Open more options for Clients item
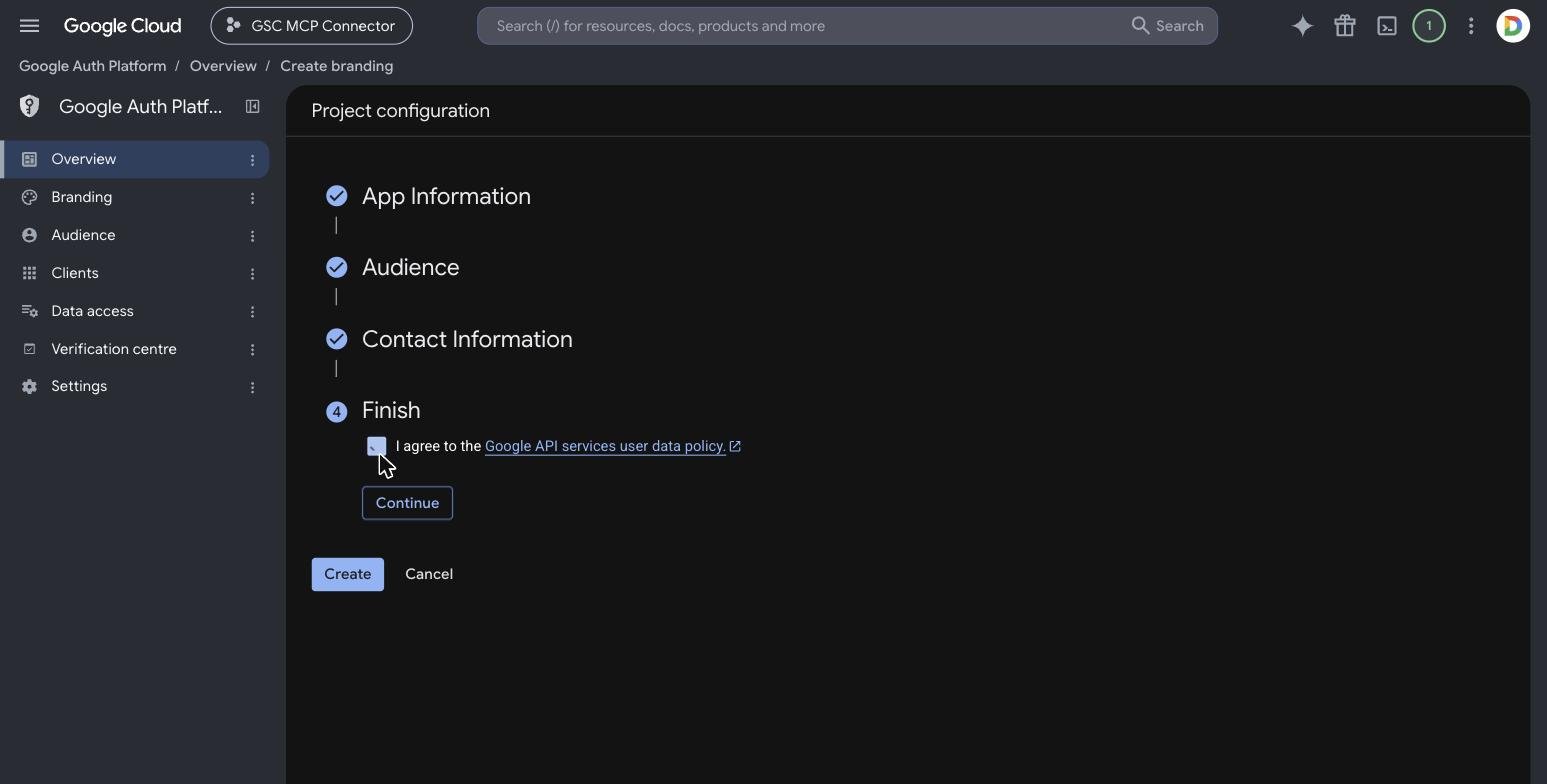Viewport: 1547px width, 784px height. [252, 274]
